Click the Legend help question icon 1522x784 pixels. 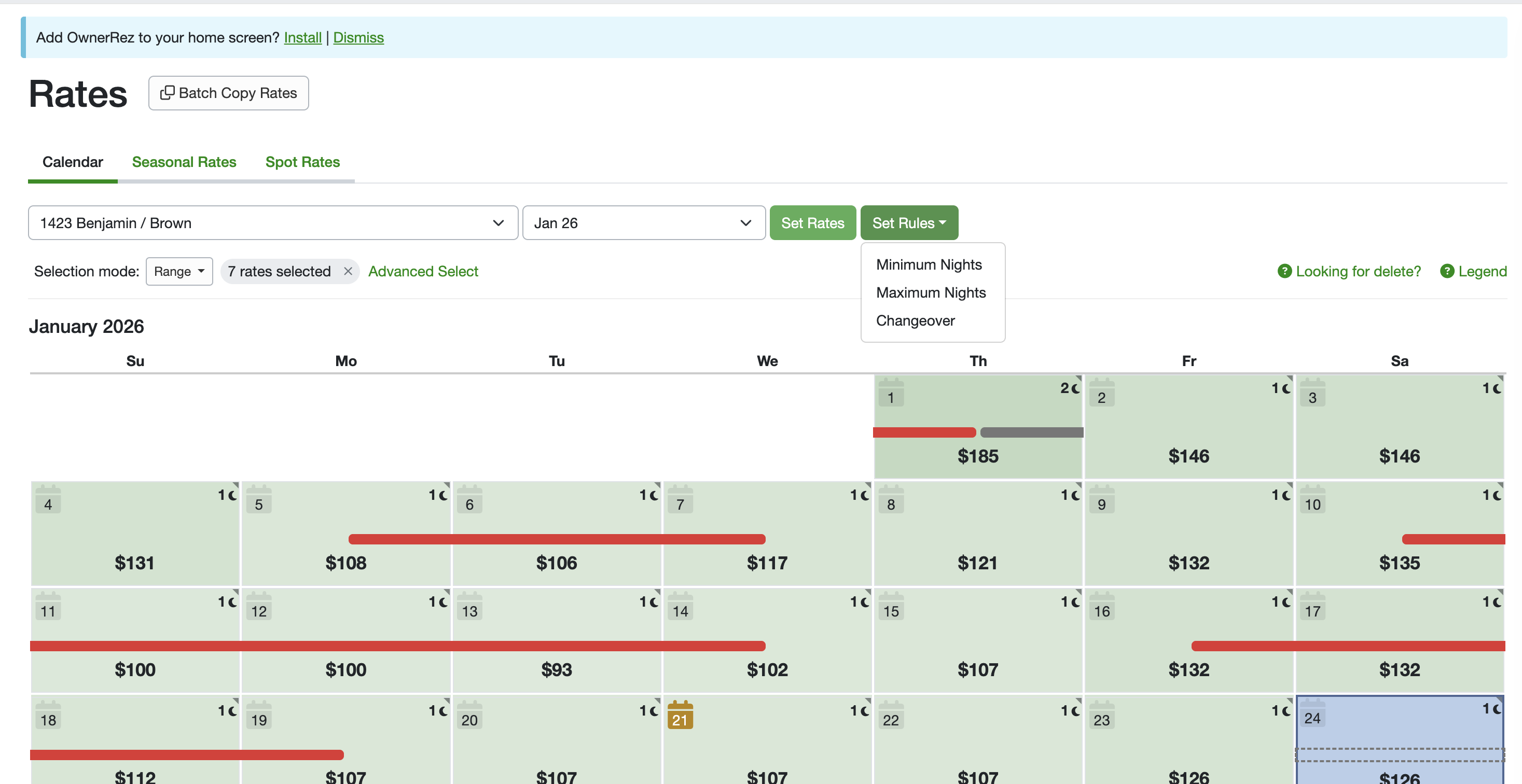pyautogui.click(x=1447, y=271)
